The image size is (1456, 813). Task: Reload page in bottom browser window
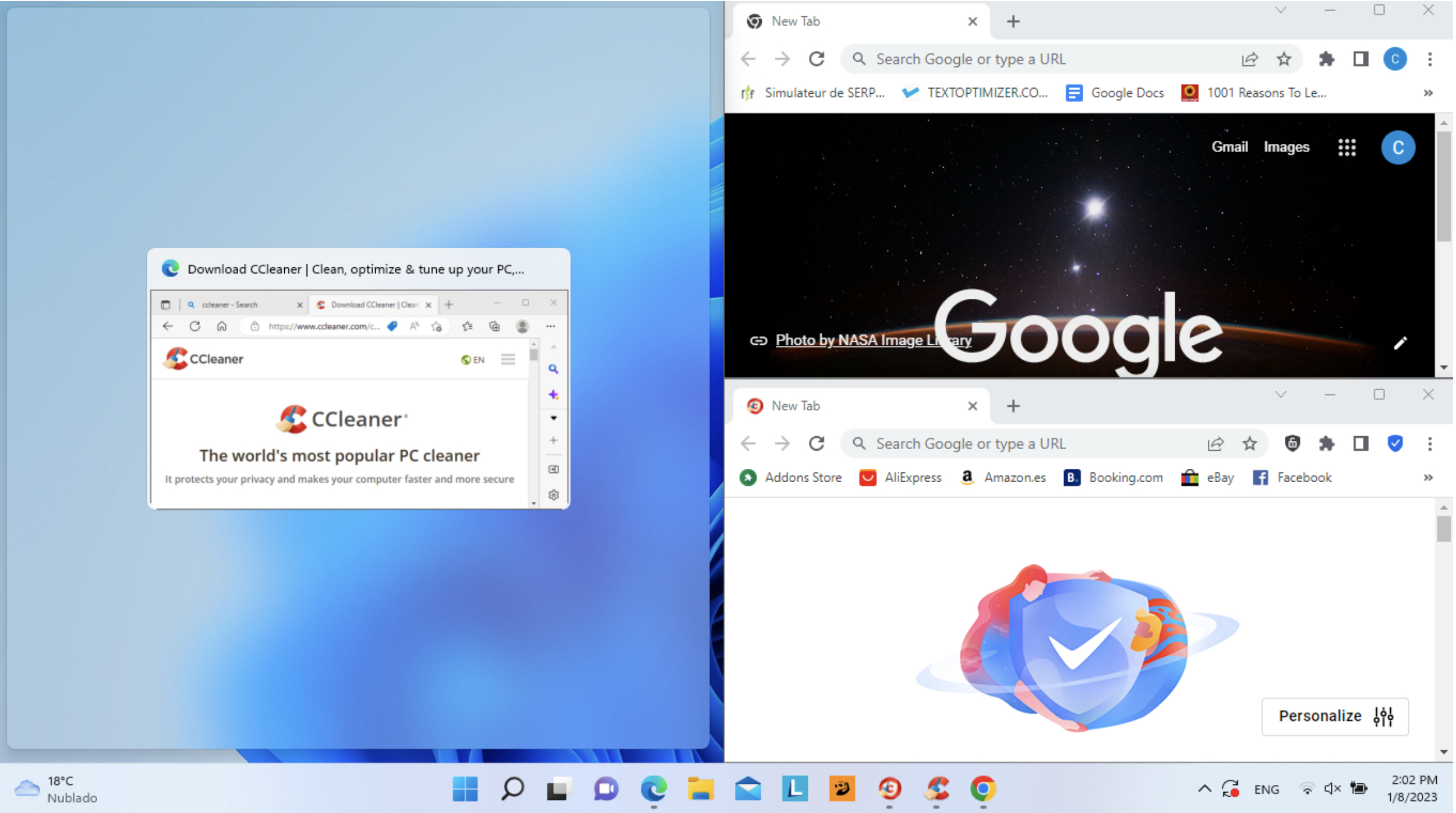tap(817, 444)
